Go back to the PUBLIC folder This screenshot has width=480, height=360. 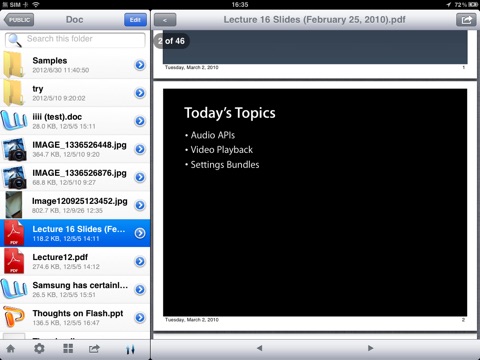tap(19, 20)
